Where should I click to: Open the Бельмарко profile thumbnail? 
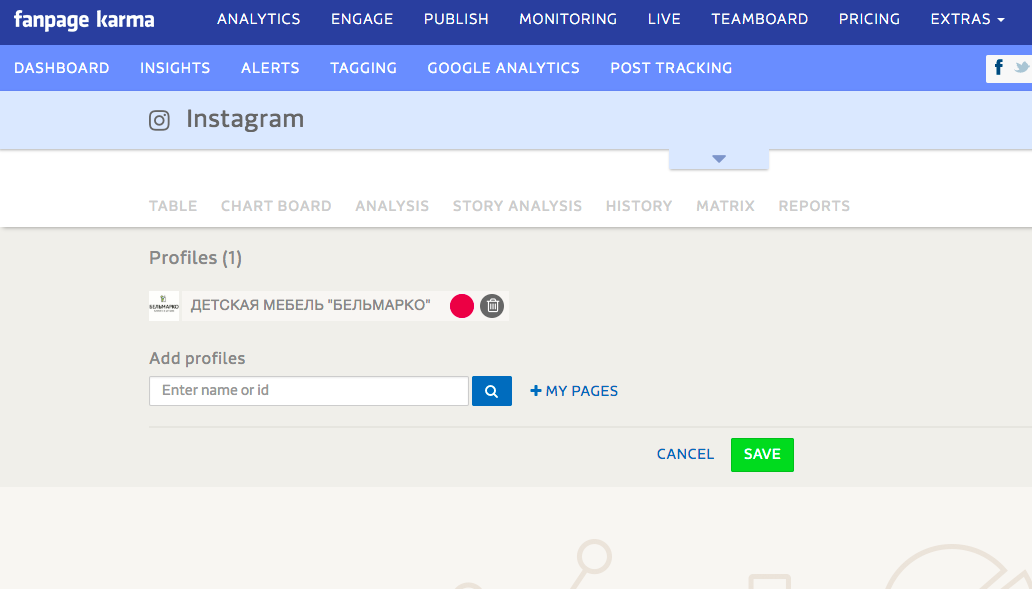164,306
